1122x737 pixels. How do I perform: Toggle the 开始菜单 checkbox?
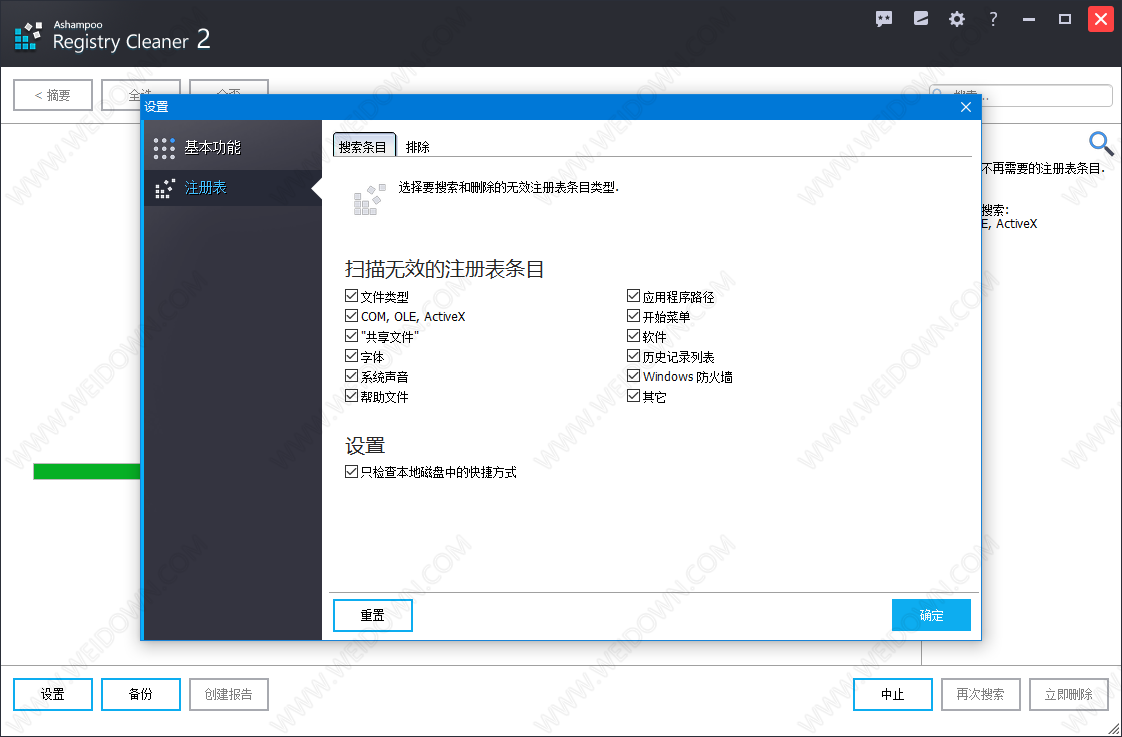633,316
